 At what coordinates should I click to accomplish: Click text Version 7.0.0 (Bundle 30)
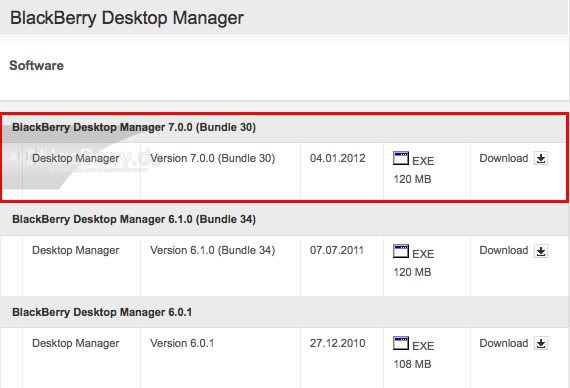tap(213, 158)
